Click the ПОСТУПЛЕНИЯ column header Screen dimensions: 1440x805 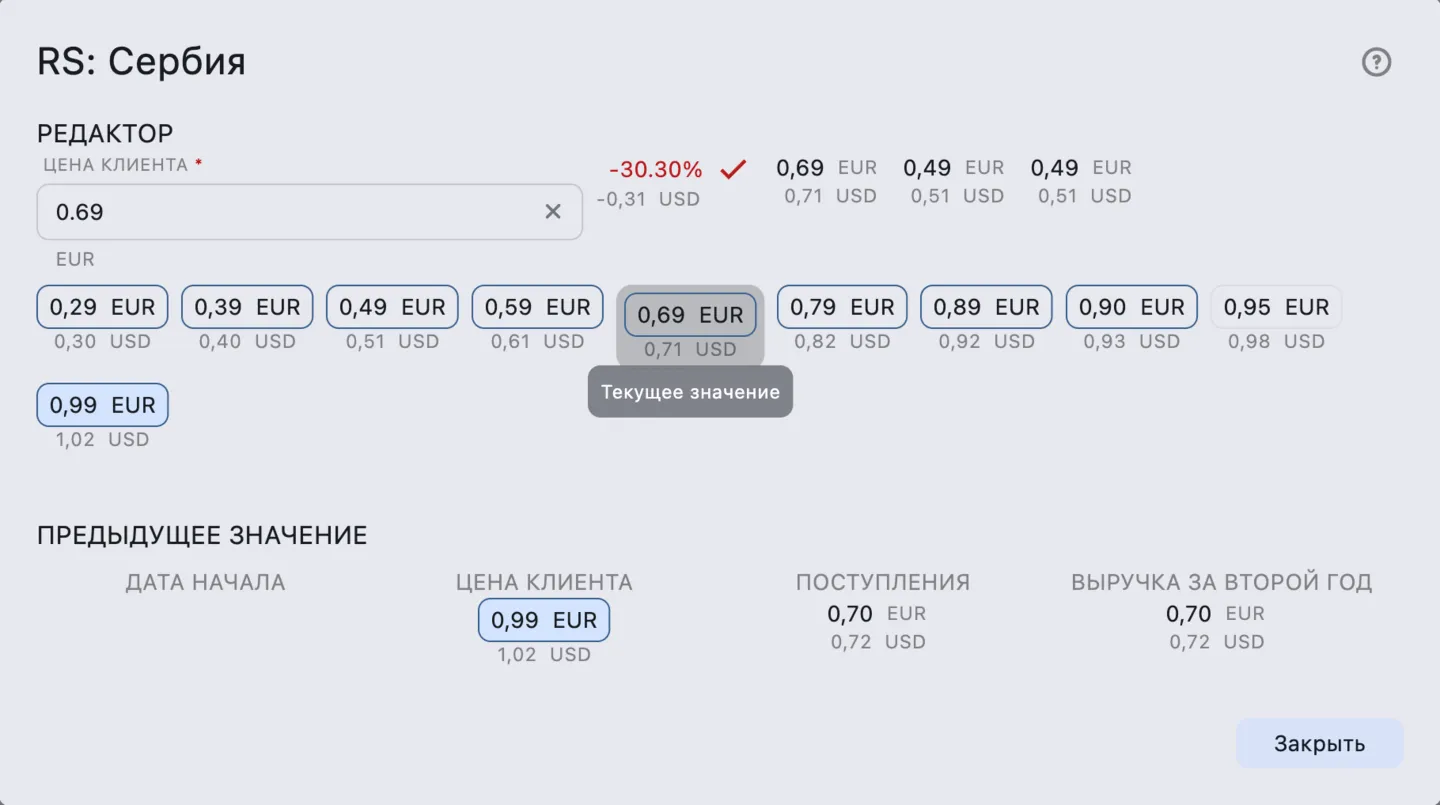click(x=882, y=582)
